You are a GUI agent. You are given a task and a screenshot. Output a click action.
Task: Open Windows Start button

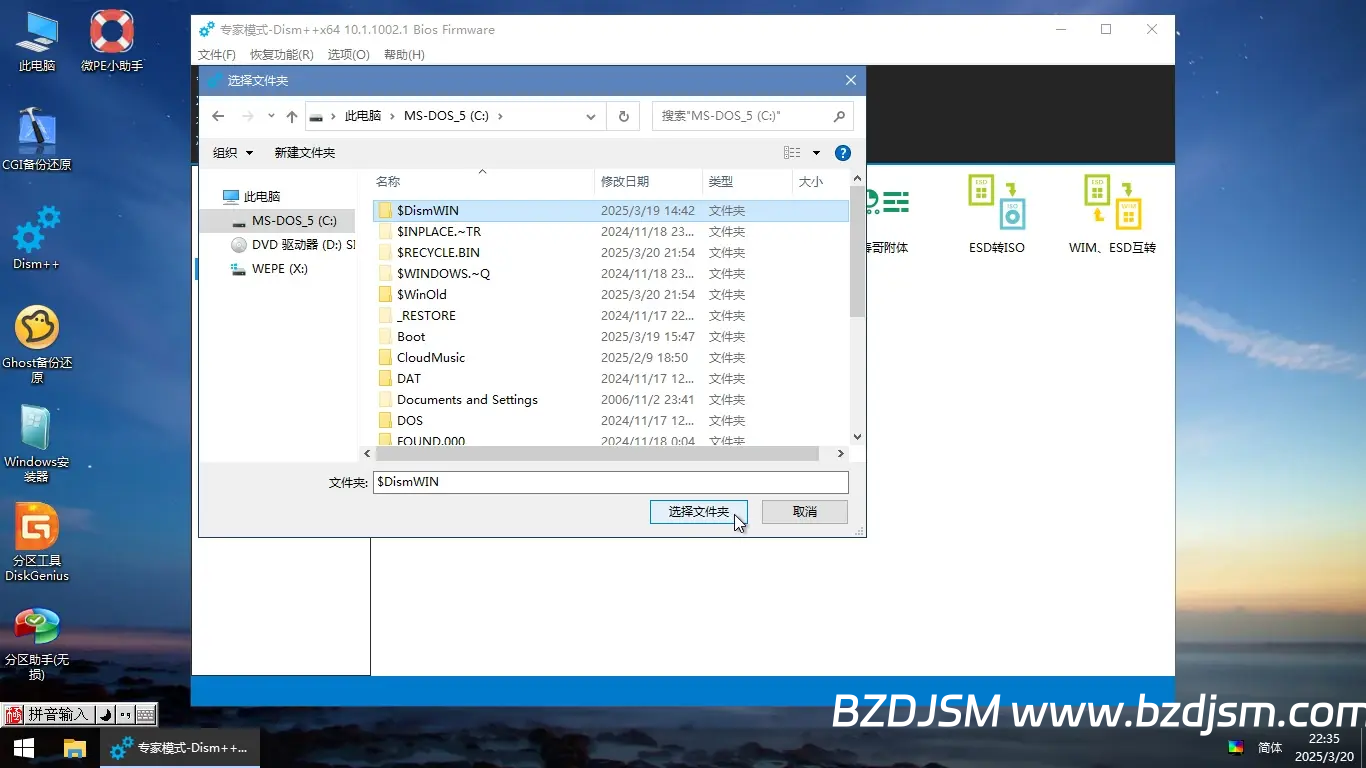click(24, 748)
